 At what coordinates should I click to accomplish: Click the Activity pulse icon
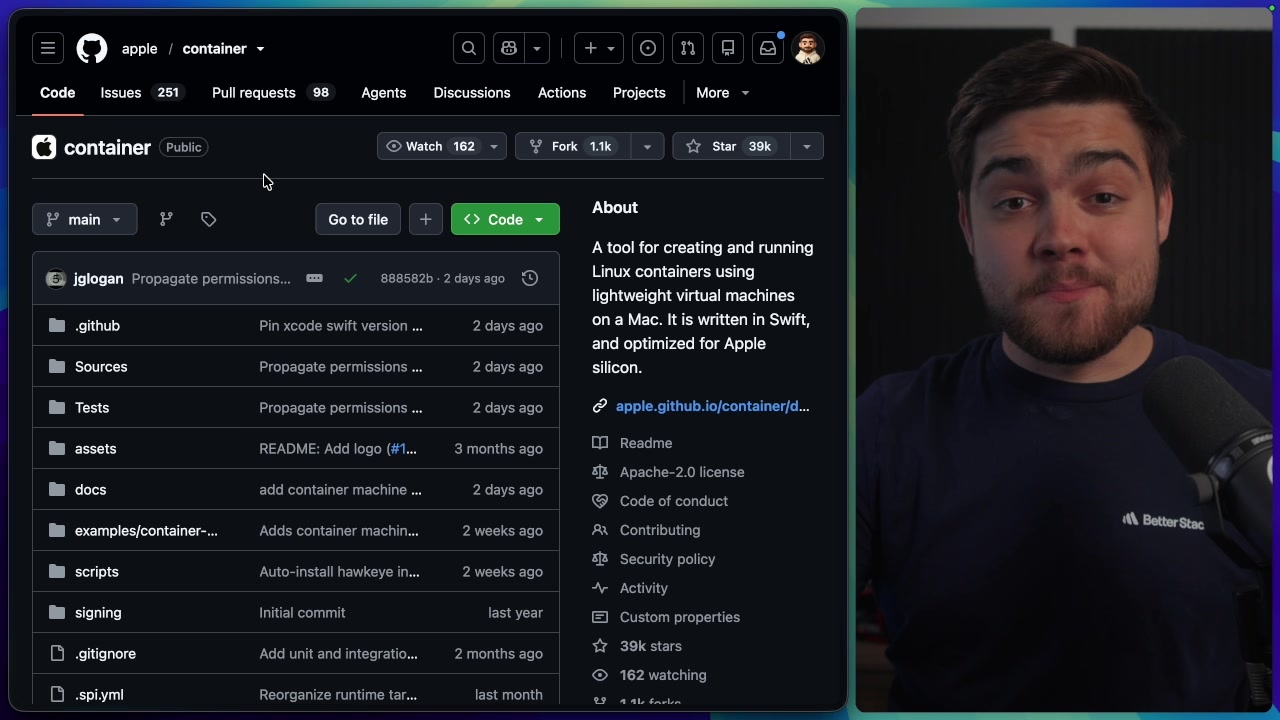pos(600,588)
